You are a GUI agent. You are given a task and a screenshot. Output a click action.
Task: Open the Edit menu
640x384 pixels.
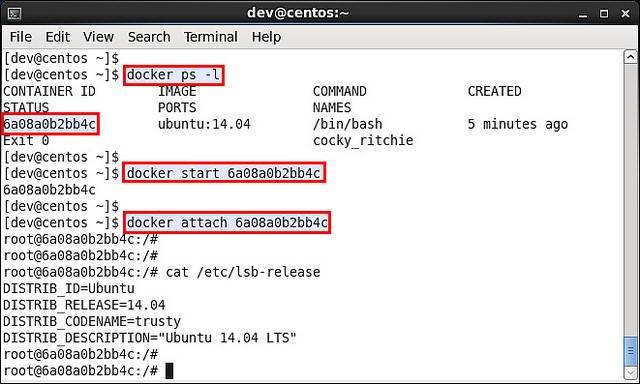point(58,37)
